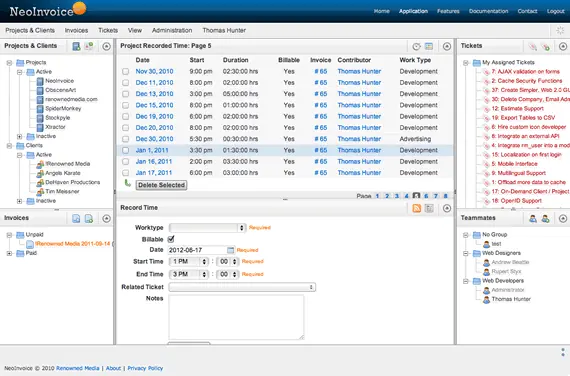Click first teammate icon in Teammates header

coord(533,218)
